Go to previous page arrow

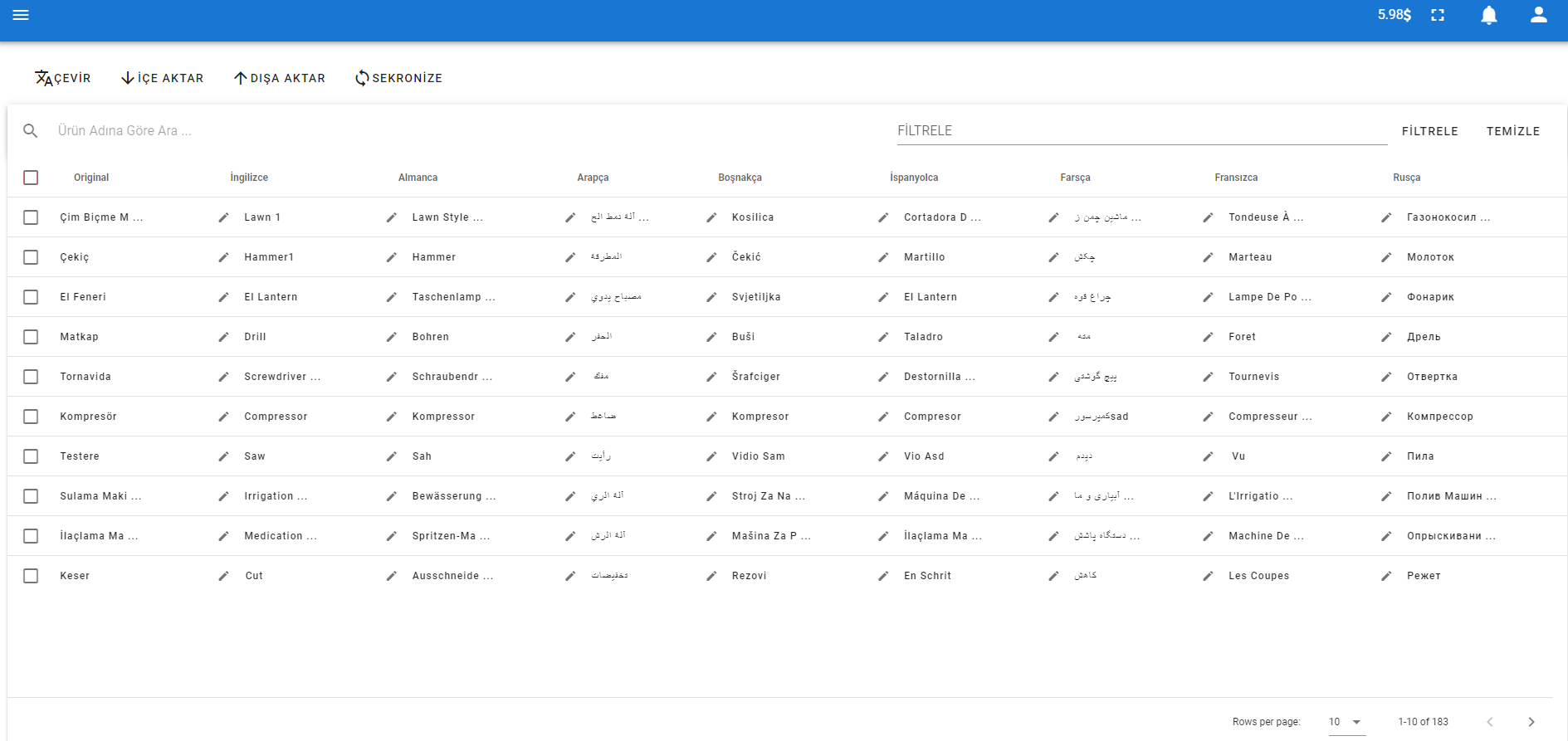click(x=1490, y=722)
